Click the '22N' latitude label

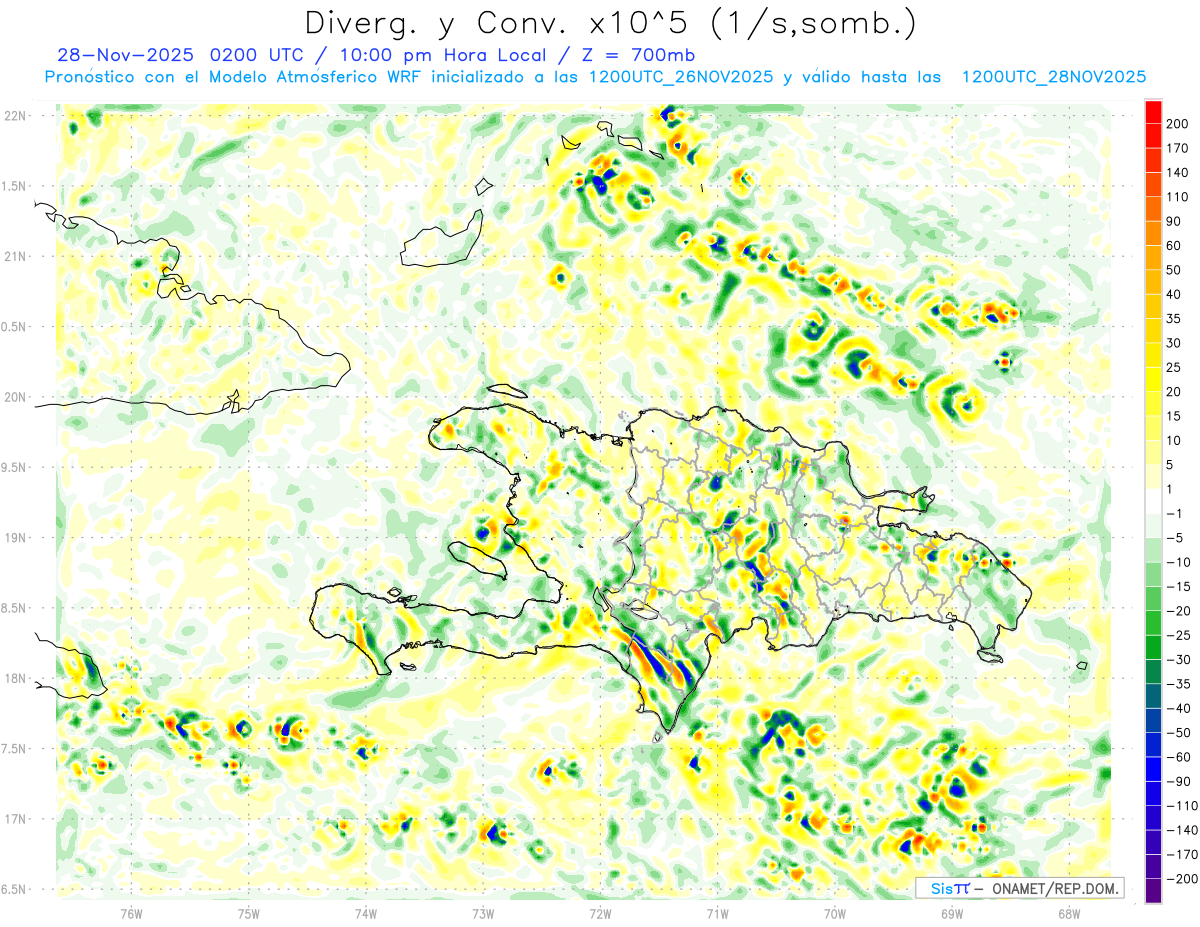click(x=15, y=116)
